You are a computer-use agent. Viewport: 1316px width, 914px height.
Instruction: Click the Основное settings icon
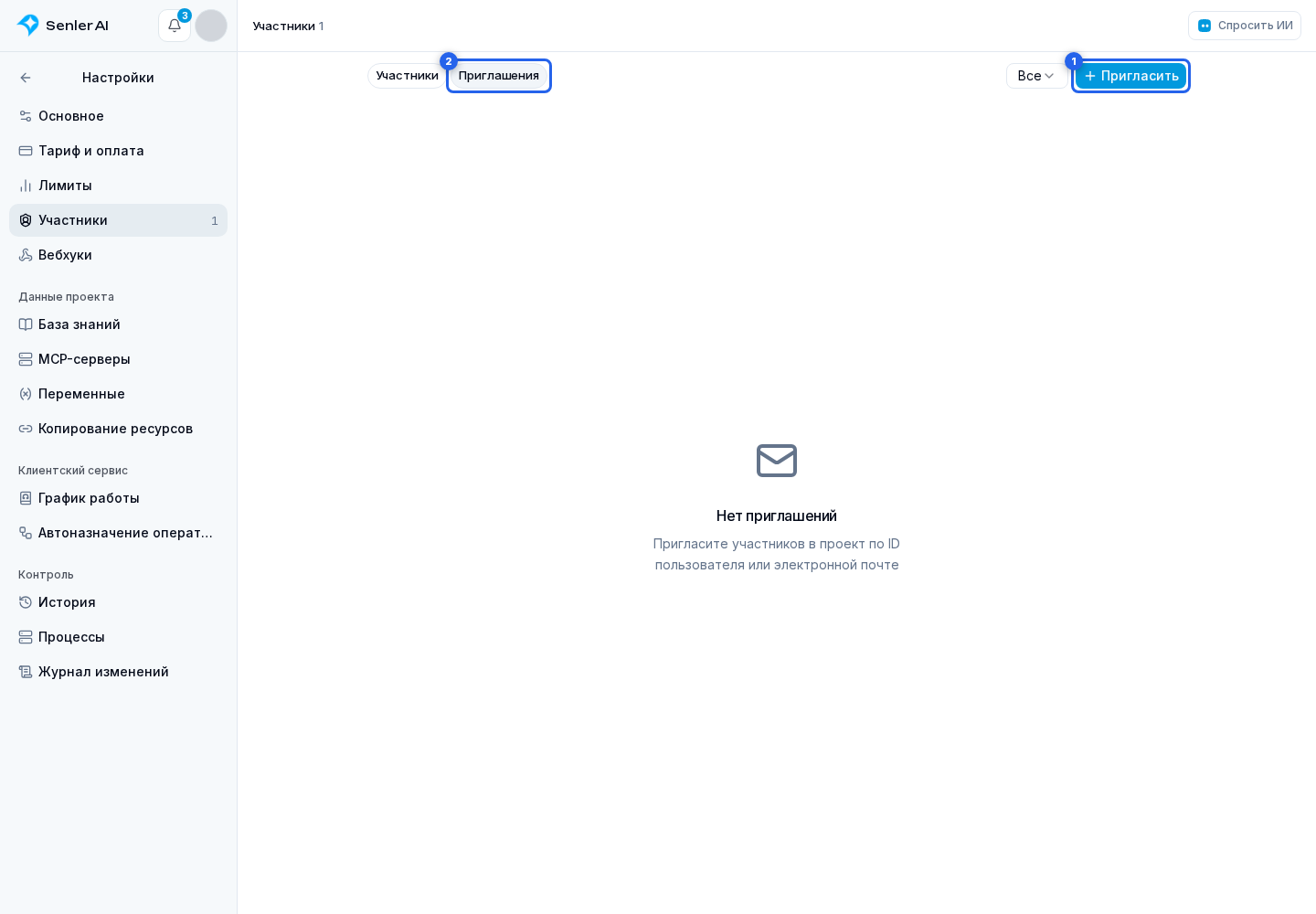tap(26, 116)
